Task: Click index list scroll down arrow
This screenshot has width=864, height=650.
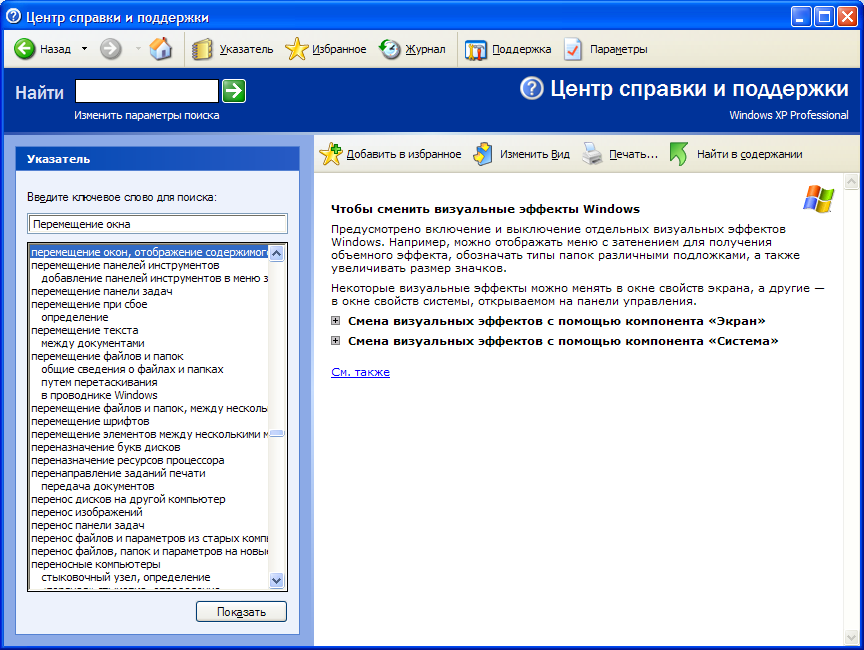Action: [x=277, y=580]
